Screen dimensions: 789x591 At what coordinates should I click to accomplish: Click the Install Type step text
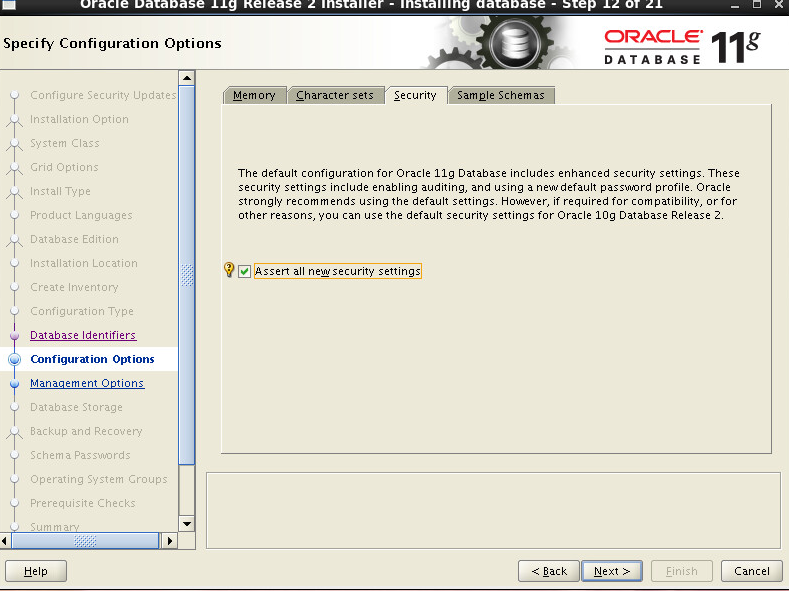click(x=60, y=191)
